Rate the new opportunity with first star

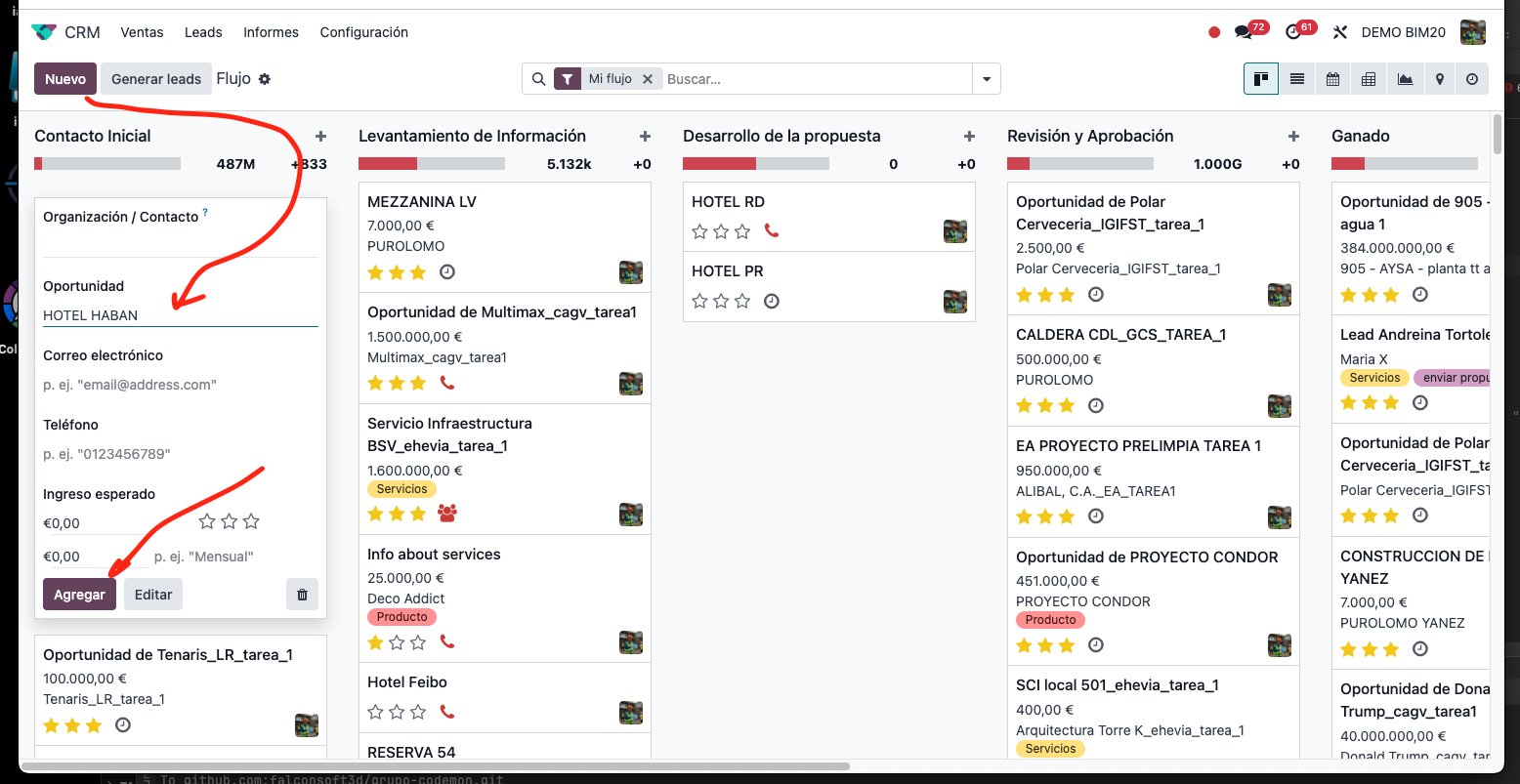206,521
